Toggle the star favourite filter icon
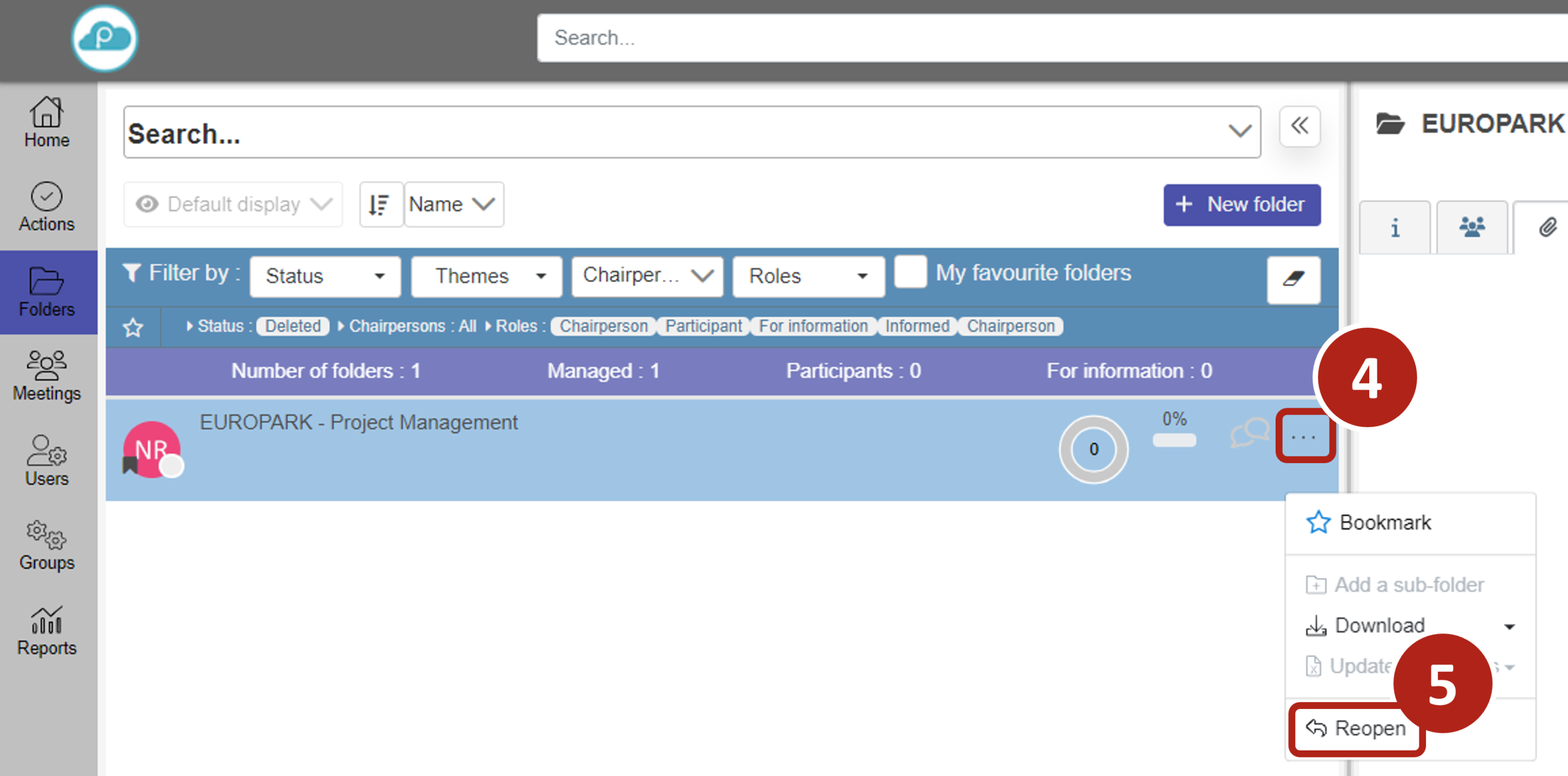Image resolution: width=1568 pixels, height=776 pixels. [x=133, y=328]
